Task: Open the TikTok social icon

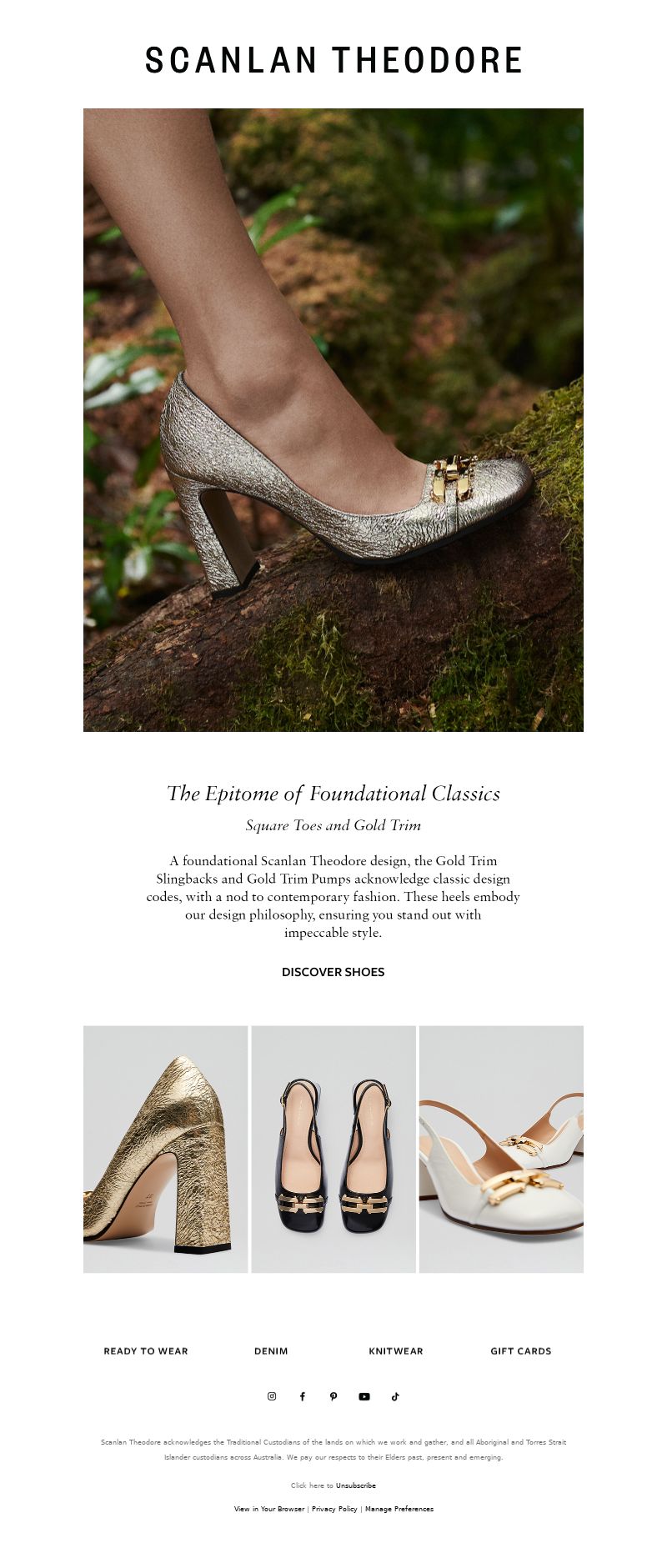Action: click(395, 1396)
